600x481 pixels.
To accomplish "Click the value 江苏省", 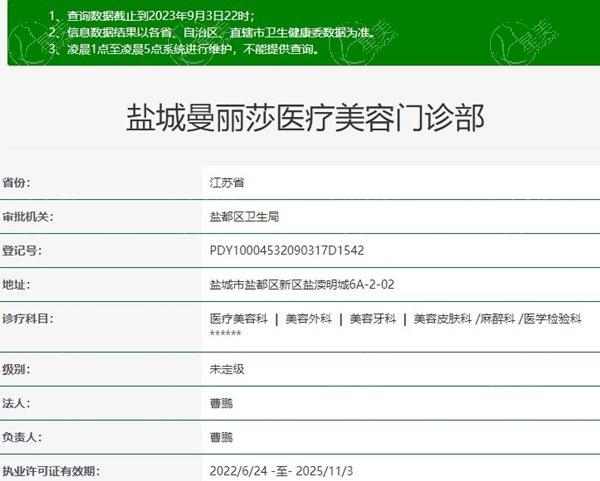I will (x=227, y=183).
